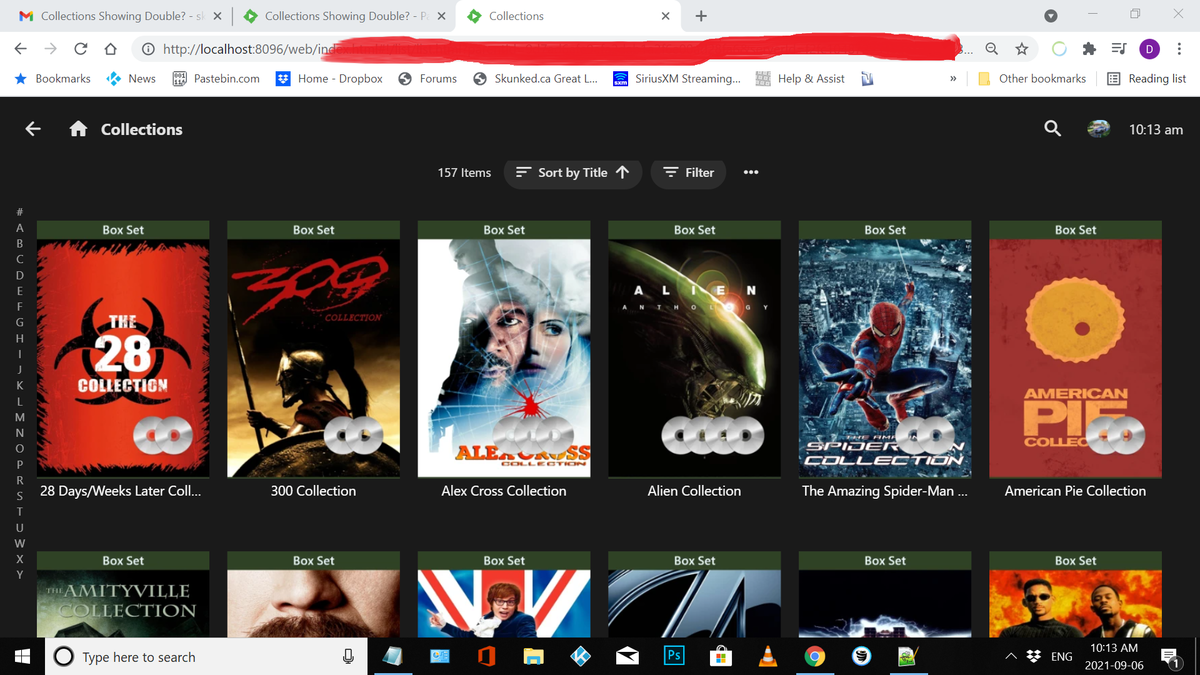Select the active Collections tab
1200x675 pixels.
[x=567, y=16]
